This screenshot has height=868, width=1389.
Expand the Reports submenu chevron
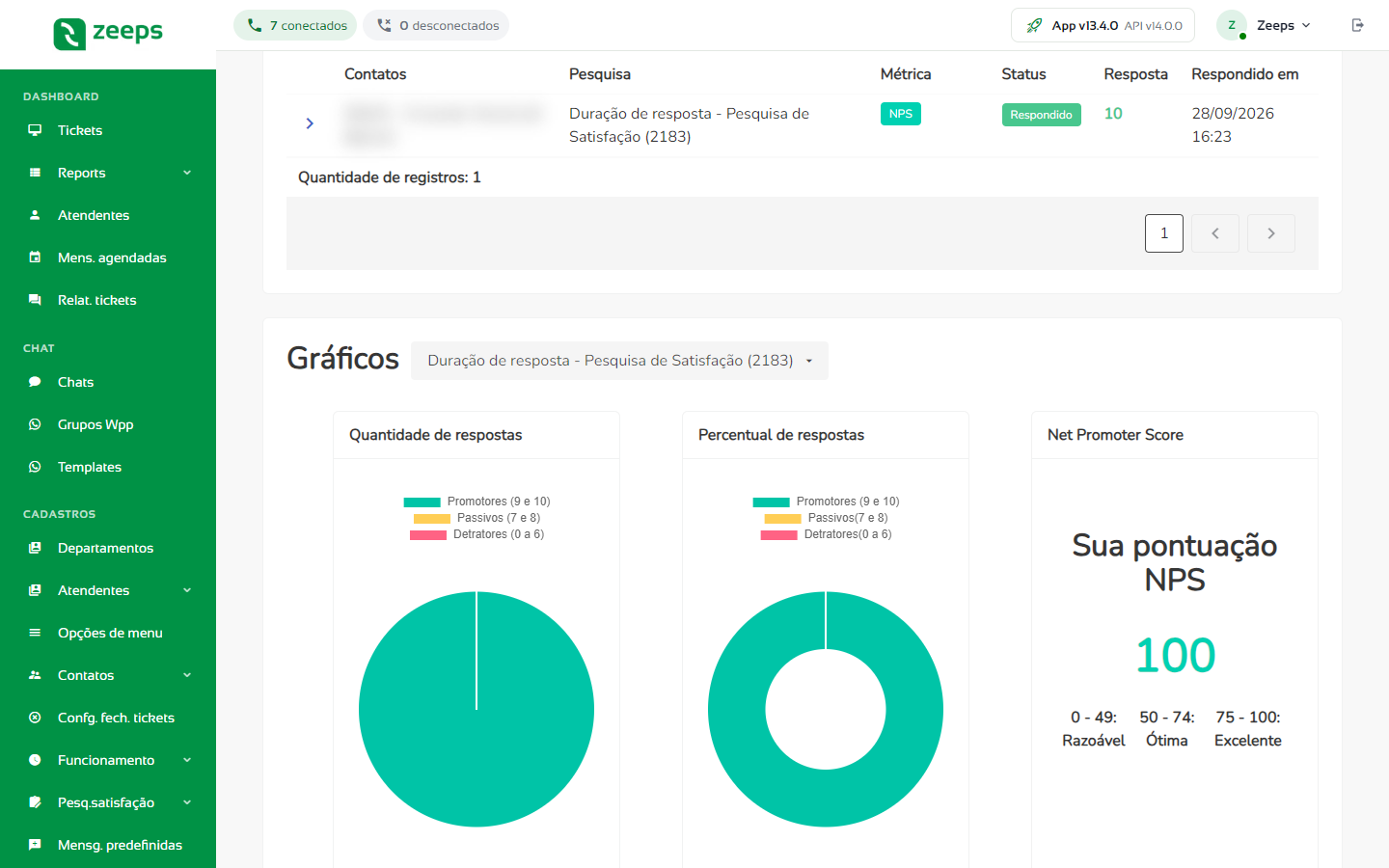click(x=187, y=173)
